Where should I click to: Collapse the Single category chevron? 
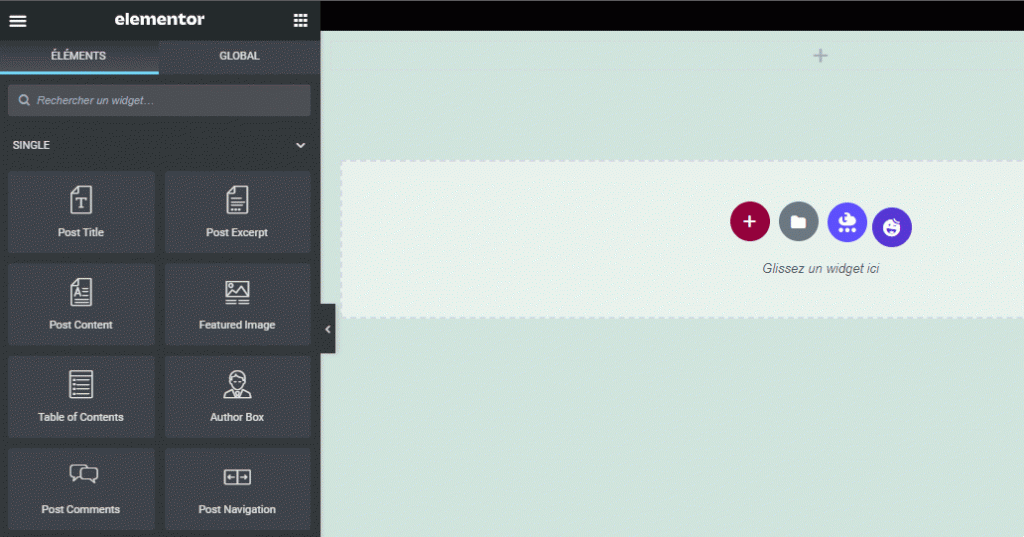click(300, 146)
